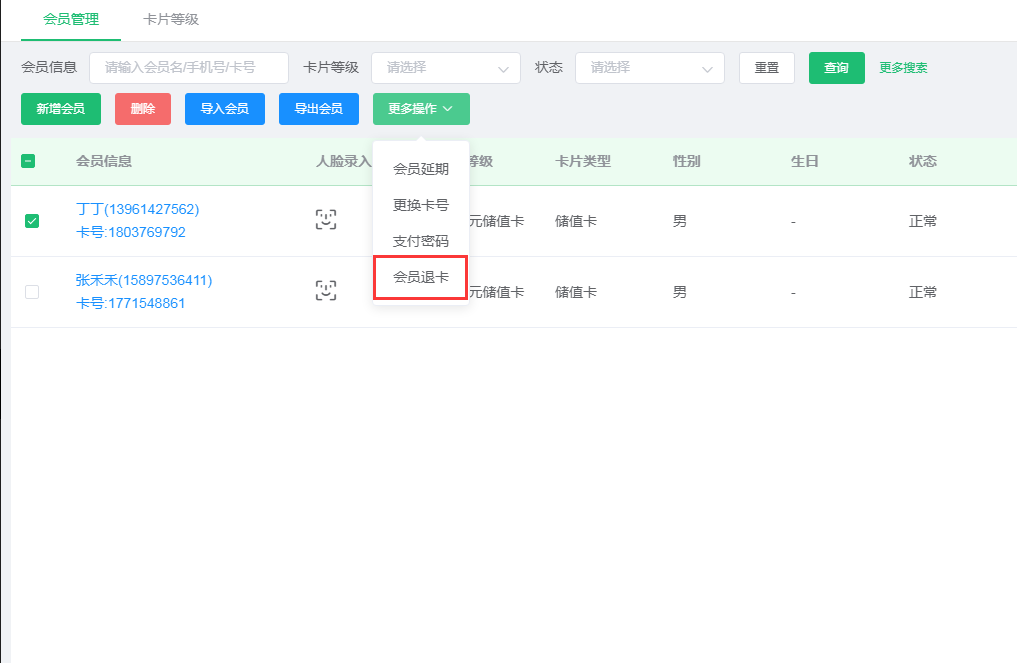Collapse the 更多操作 dropdown button
Viewport: 1017px width, 663px height.
pyautogui.click(x=421, y=109)
